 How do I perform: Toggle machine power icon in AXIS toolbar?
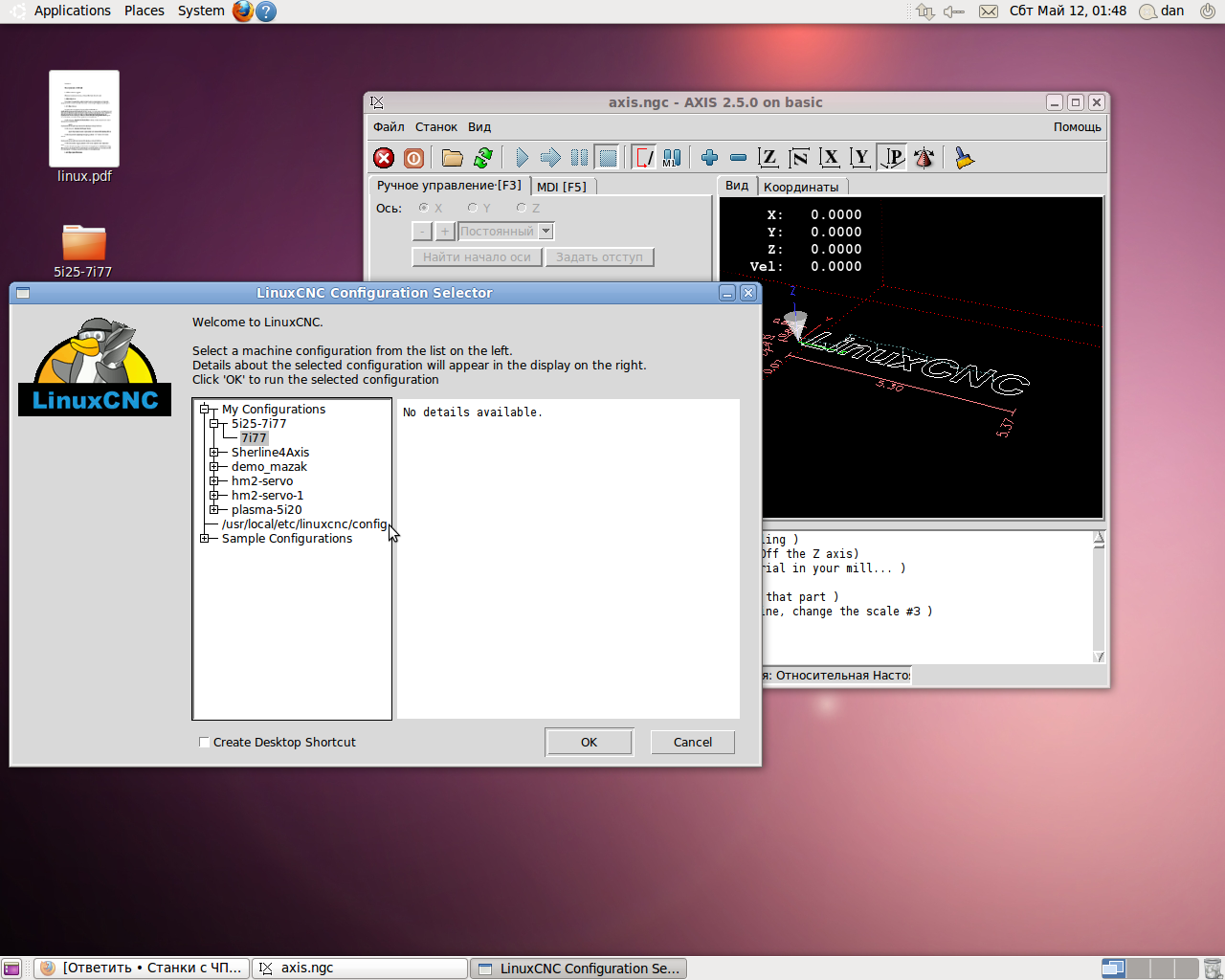[413, 158]
